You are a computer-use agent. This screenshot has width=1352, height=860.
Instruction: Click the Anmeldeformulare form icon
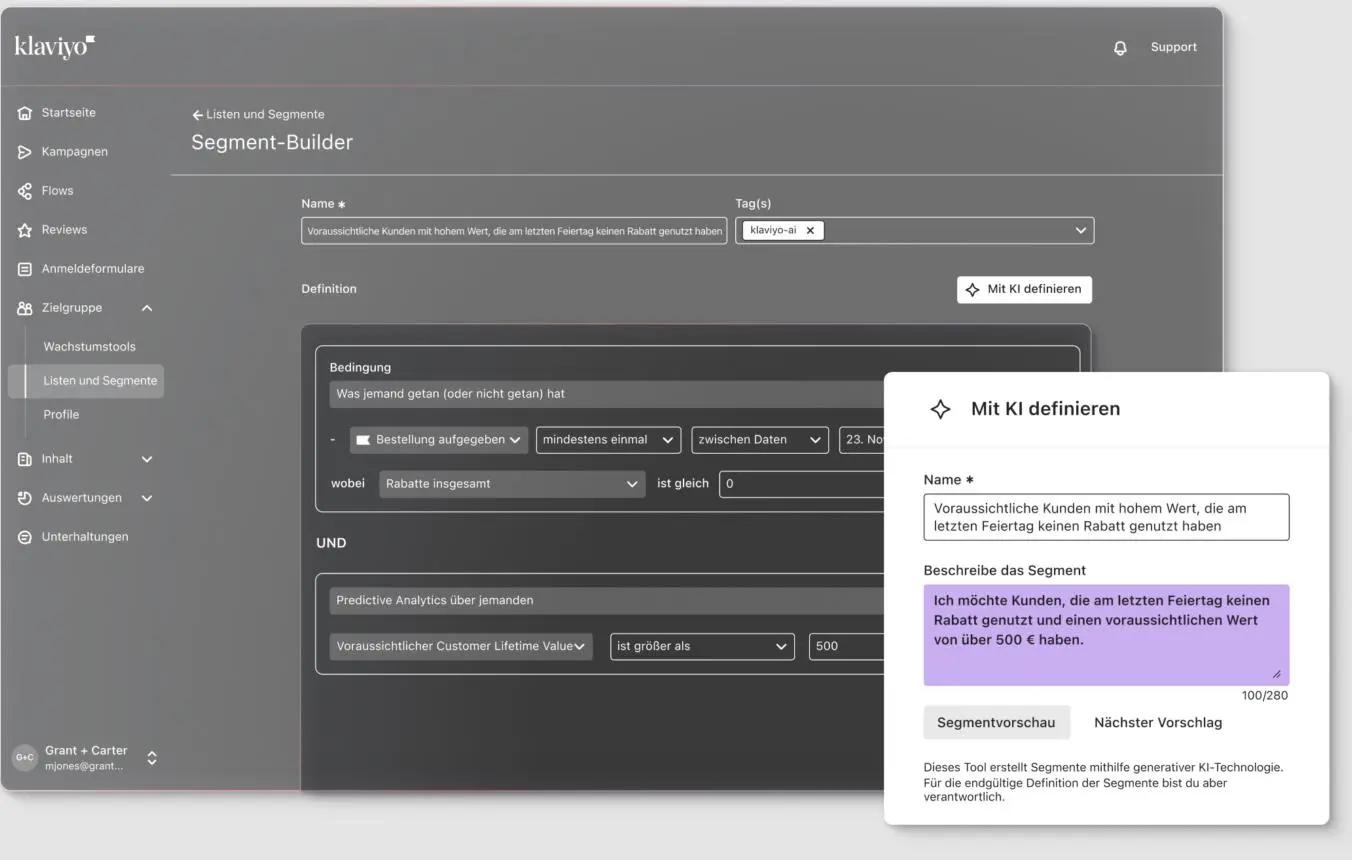pyautogui.click(x=24, y=268)
